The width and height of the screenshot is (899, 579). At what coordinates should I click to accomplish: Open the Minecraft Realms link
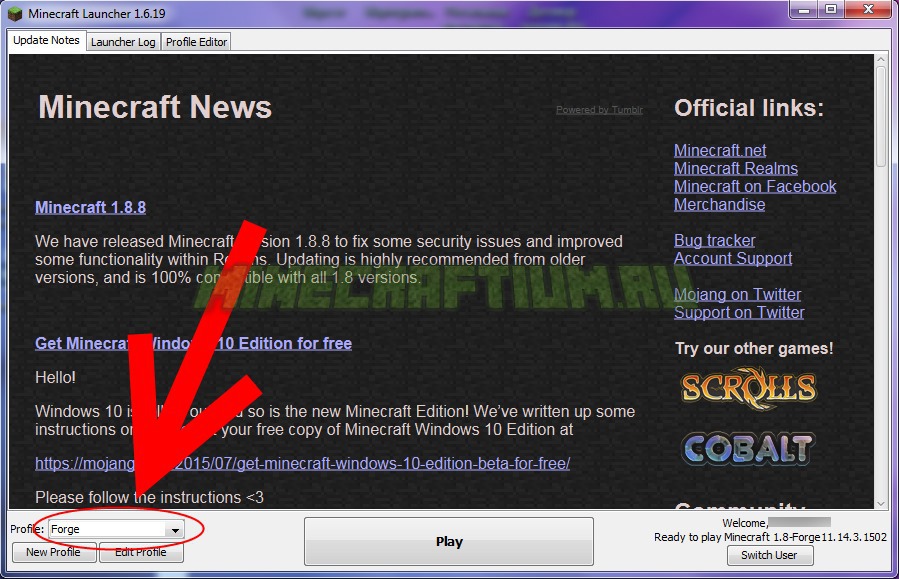[x=735, y=168]
